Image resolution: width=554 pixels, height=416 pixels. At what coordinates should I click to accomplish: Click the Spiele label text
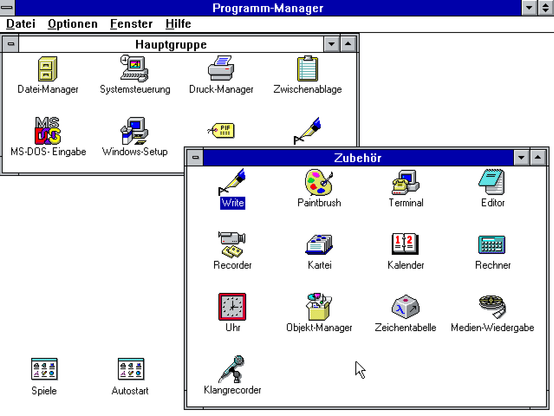click(44, 391)
